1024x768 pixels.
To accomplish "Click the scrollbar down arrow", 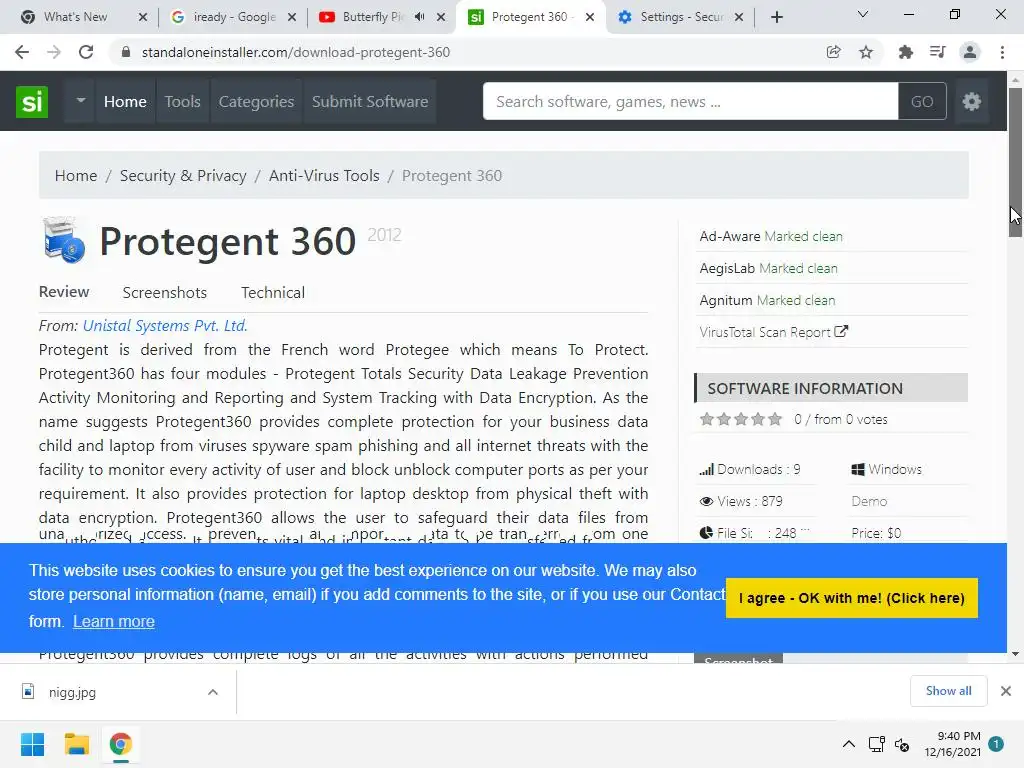I will click(1015, 654).
